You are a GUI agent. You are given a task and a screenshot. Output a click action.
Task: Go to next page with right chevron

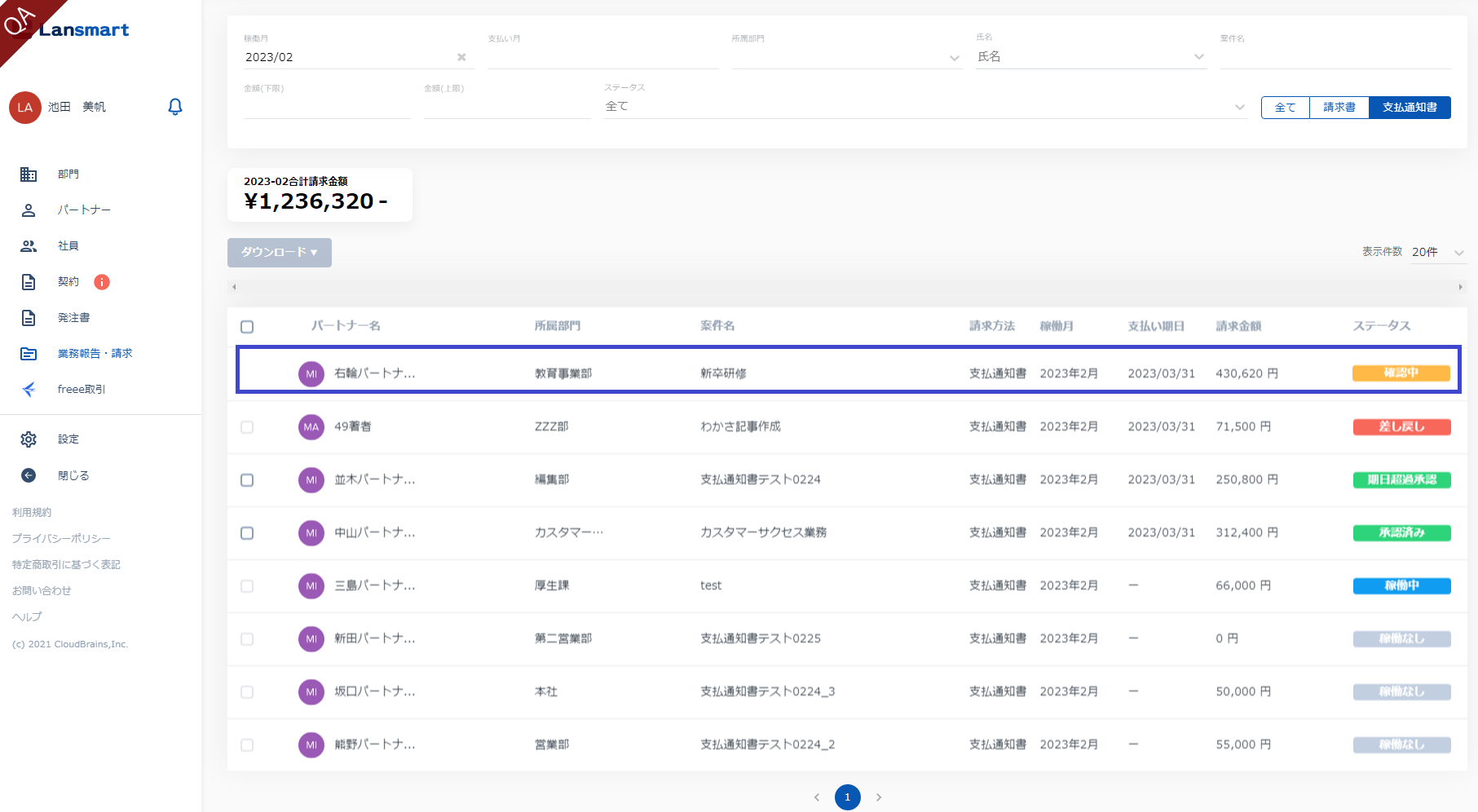(x=879, y=797)
